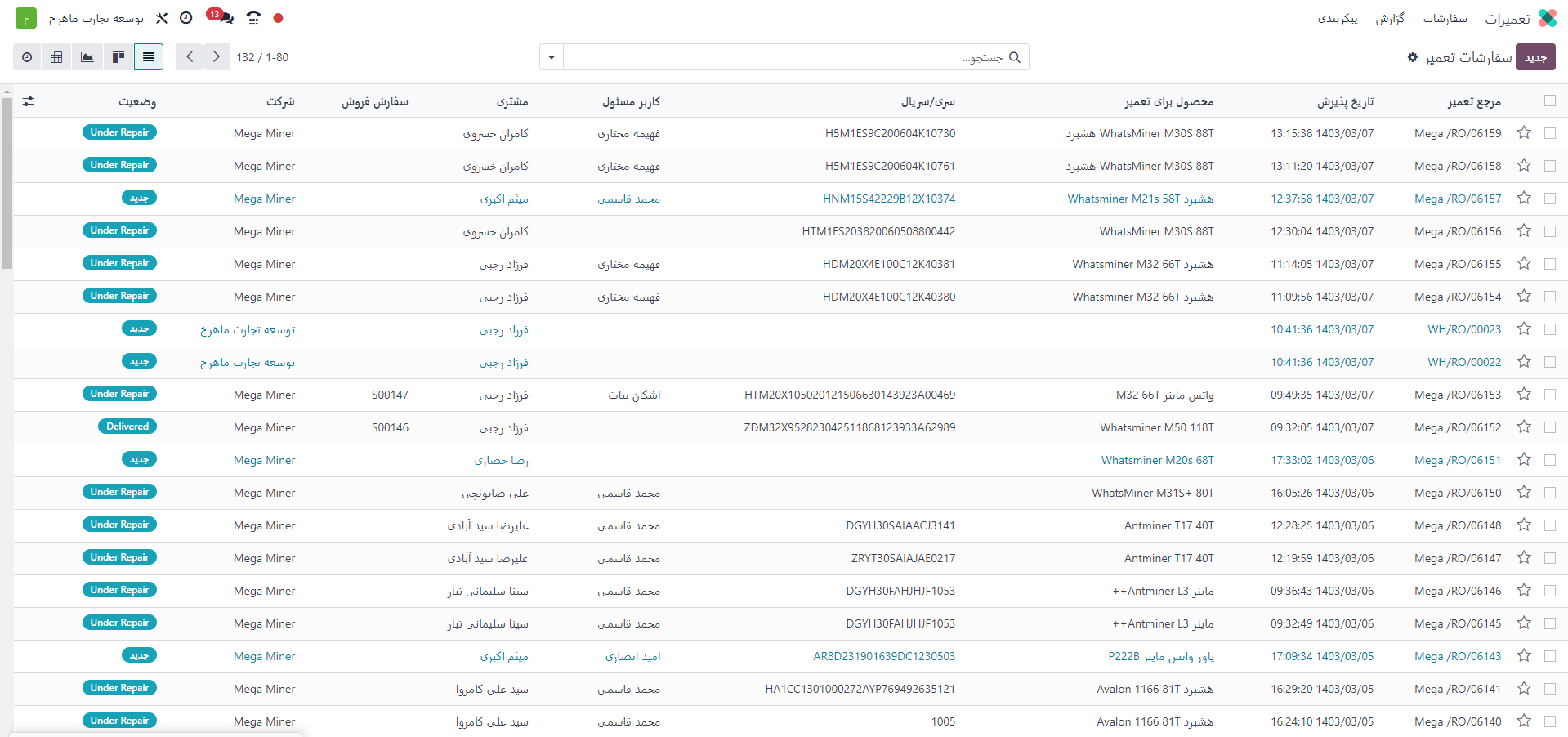The image size is (1568, 737).
Task: Switch to graph view
Action: click(87, 57)
